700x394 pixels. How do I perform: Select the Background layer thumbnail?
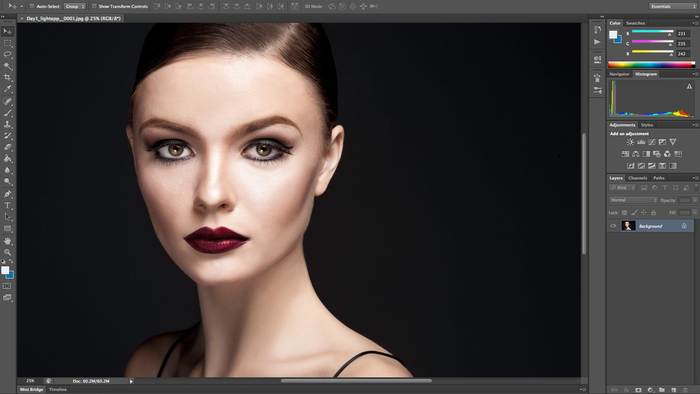pos(628,226)
